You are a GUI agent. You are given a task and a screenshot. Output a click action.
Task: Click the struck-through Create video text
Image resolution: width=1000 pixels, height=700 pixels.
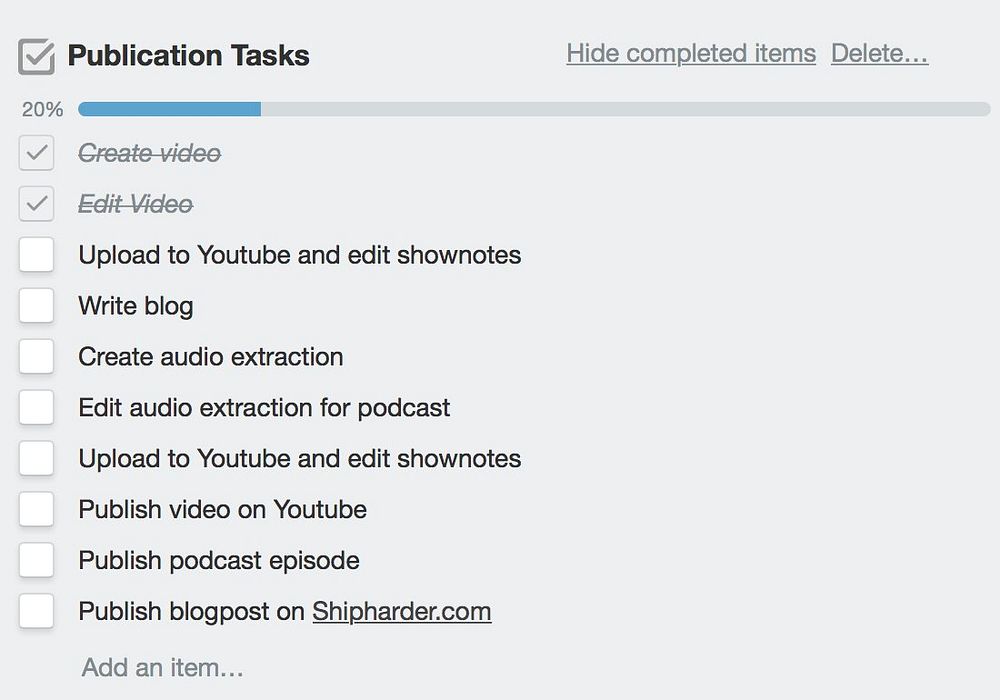coord(150,153)
